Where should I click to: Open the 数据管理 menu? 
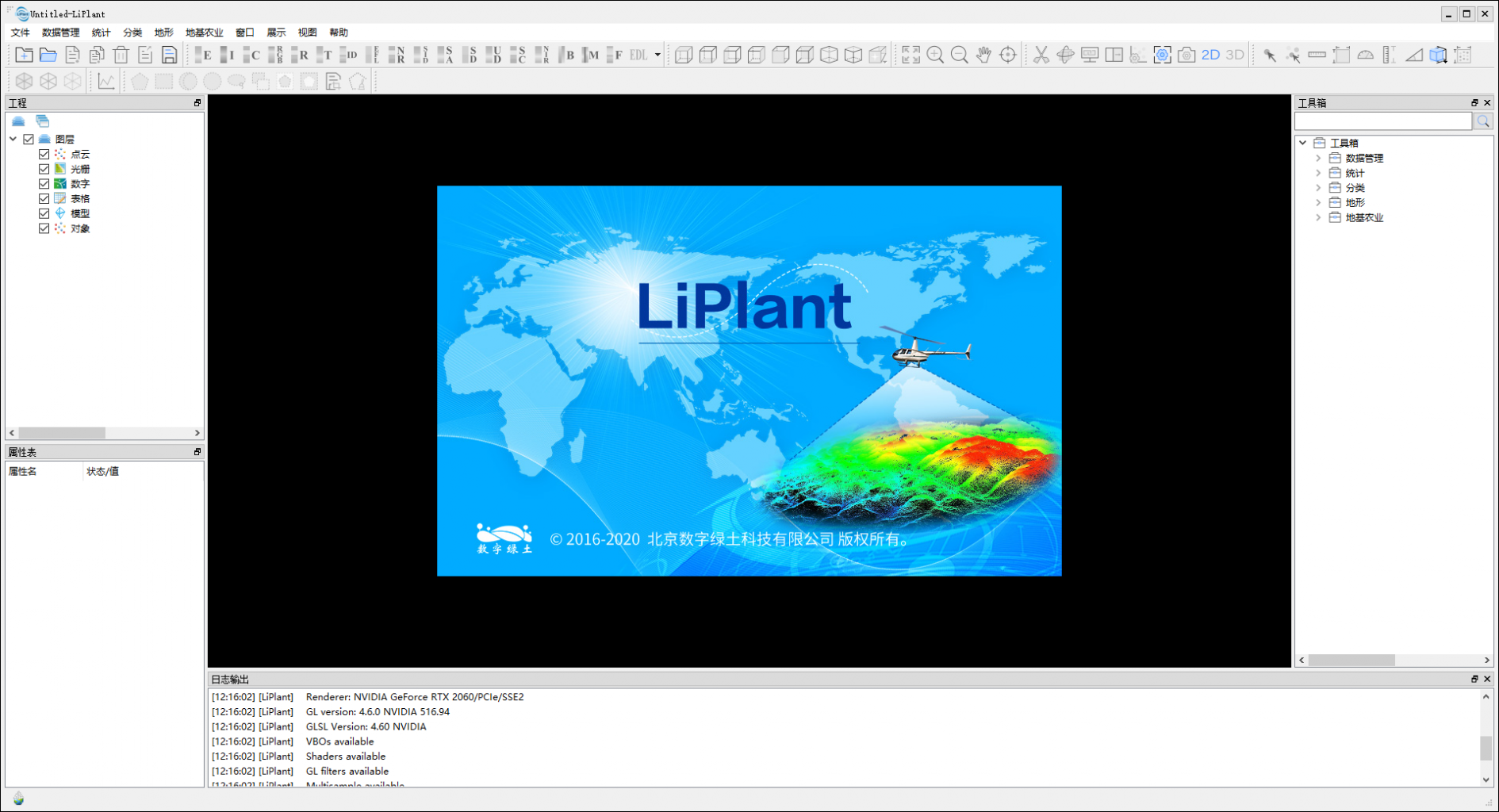pos(61,33)
